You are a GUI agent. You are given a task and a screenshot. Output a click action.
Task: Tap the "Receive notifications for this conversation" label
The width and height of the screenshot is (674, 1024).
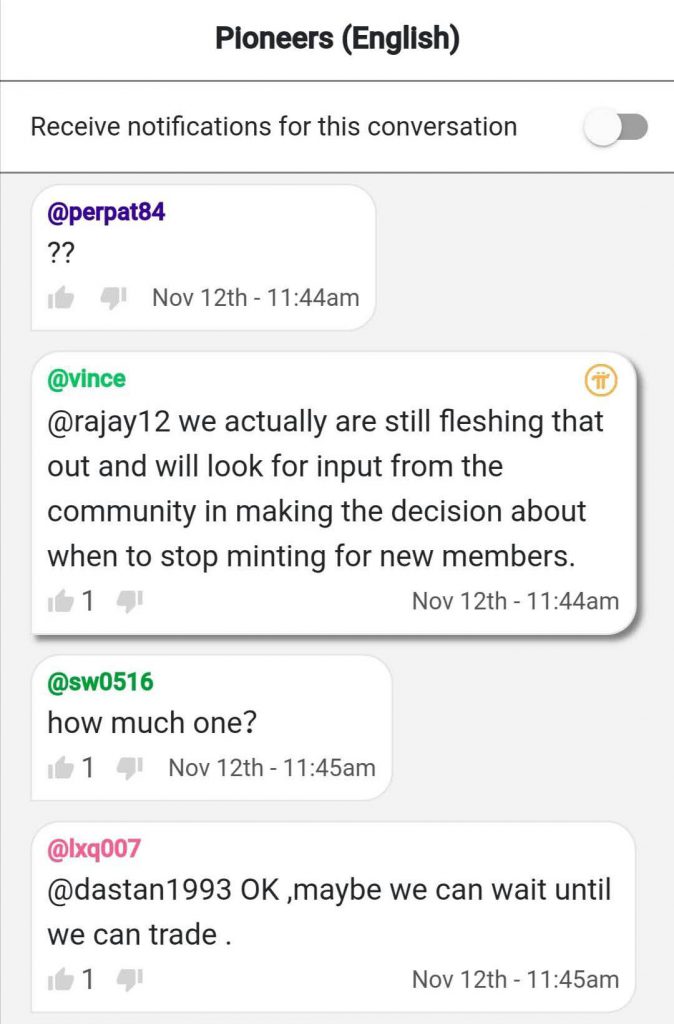click(274, 127)
